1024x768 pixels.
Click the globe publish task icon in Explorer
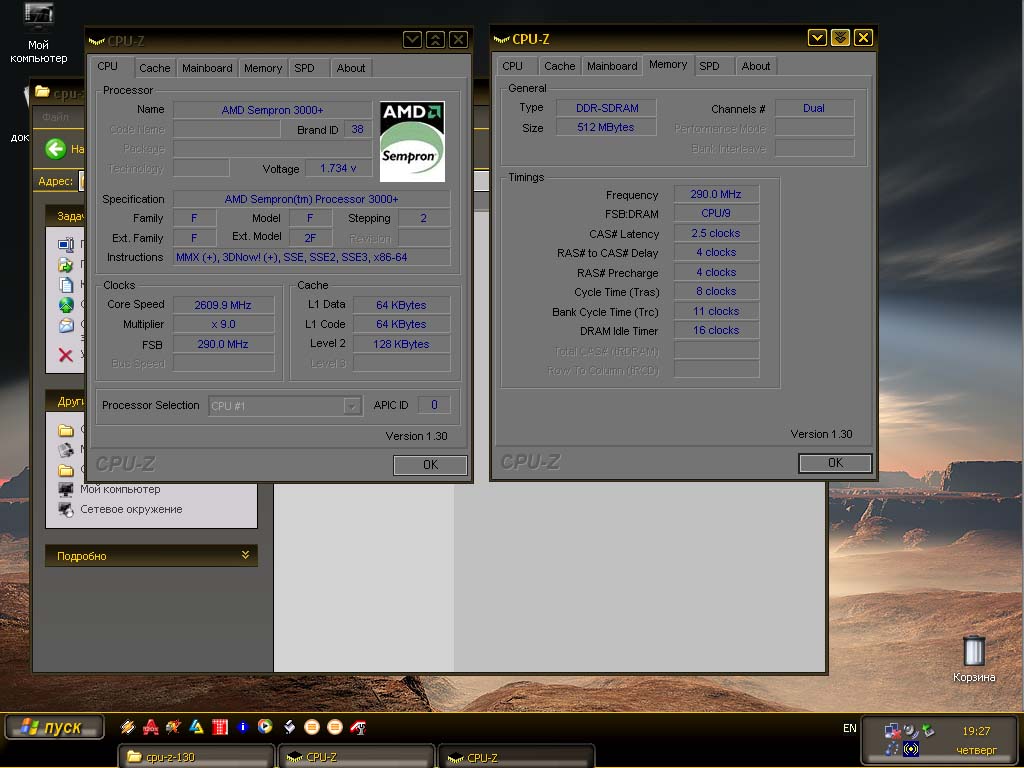tap(66, 305)
